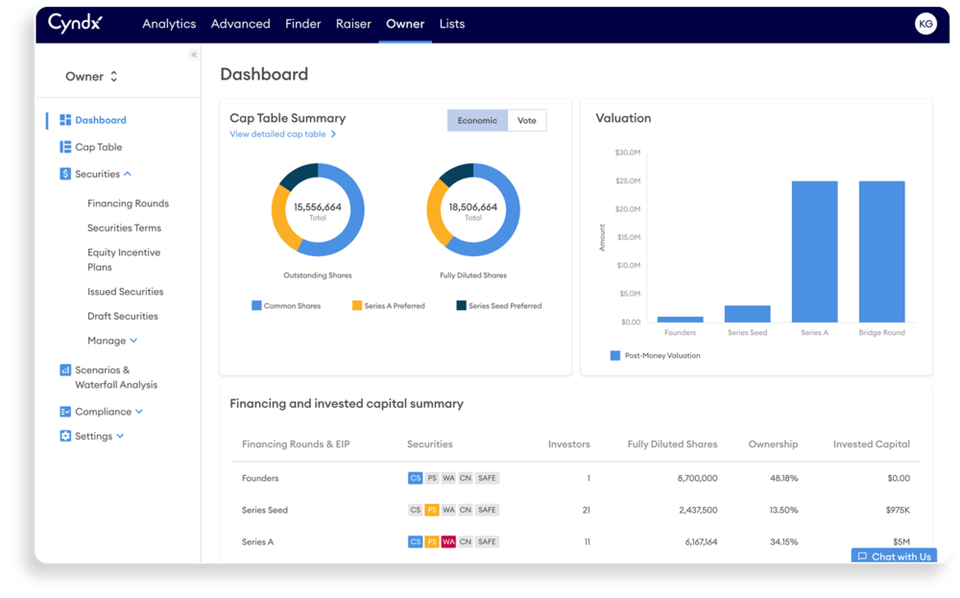The height and width of the screenshot is (598, 960).
Task: Open the Advanced tab
Action: click(241, 24)
